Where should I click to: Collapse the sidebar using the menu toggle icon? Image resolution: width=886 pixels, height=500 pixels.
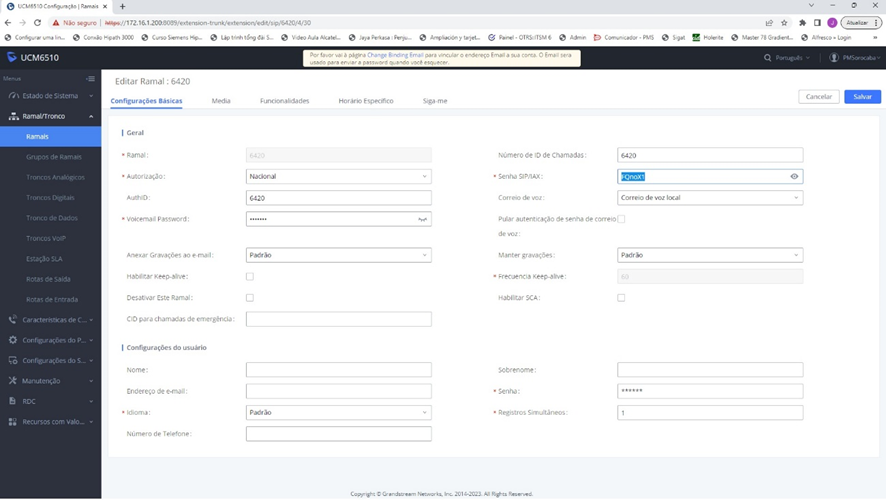tap(90, 78)
